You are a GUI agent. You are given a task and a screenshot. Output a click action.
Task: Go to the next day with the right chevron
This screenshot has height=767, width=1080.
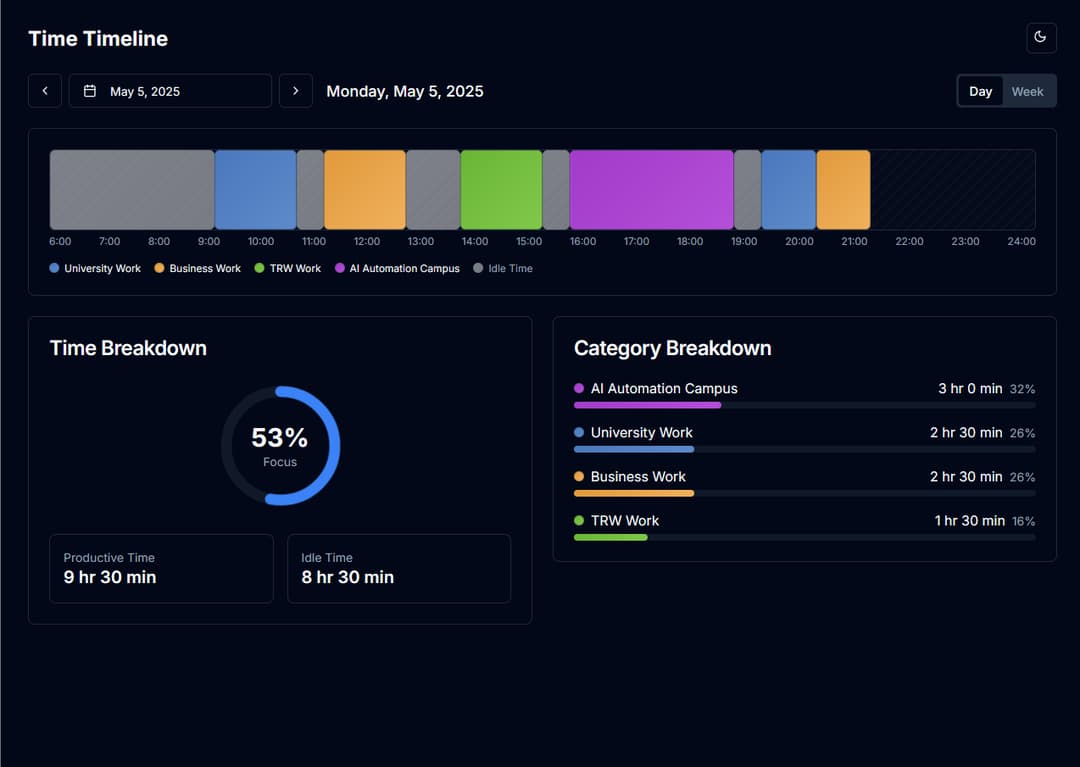point(295,91)
